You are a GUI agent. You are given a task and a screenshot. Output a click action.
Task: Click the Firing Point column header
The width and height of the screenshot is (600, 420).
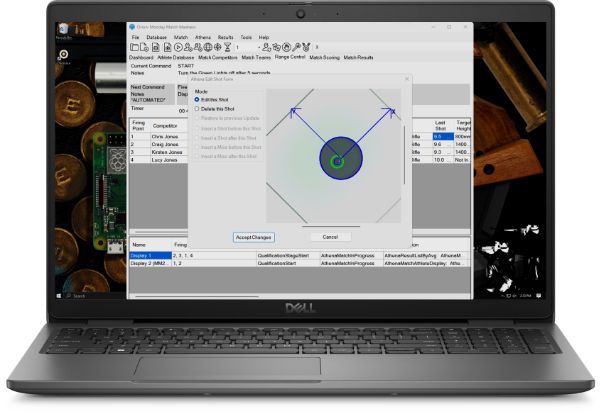pyautogui.click(x=138, y=125)
